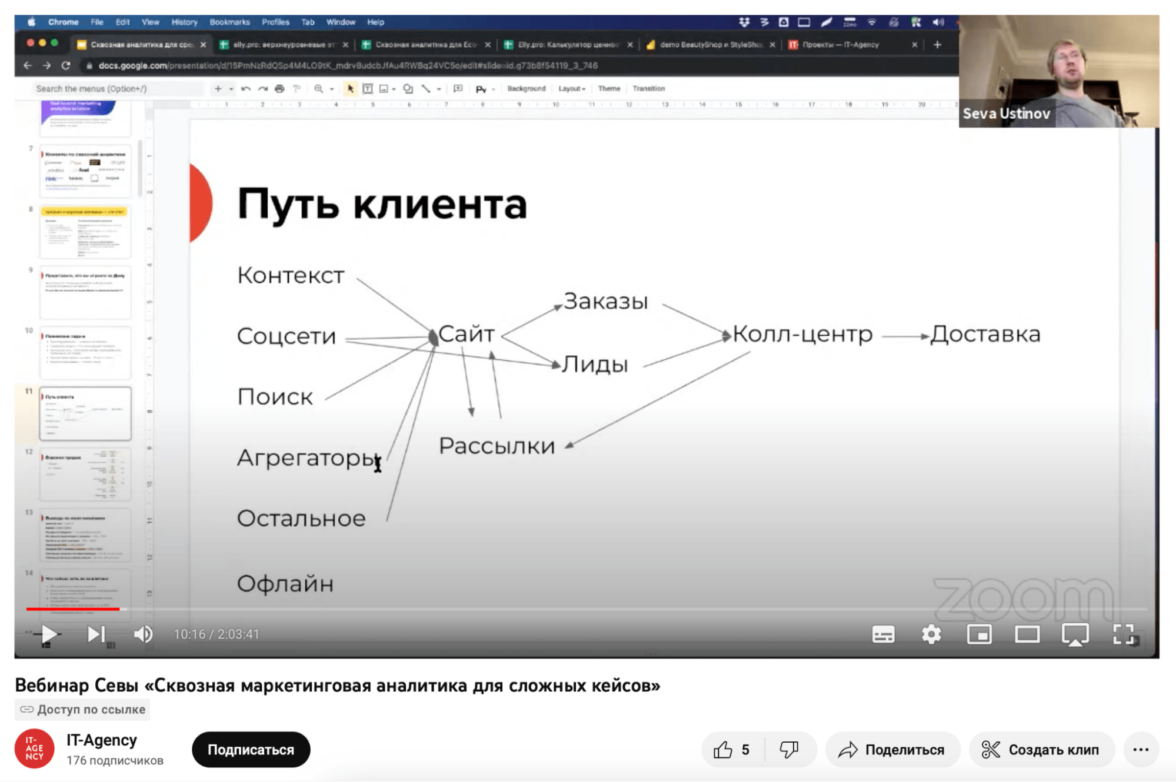
Task: Subscribe with the Подписаться button
Action: tap(250, 750)
